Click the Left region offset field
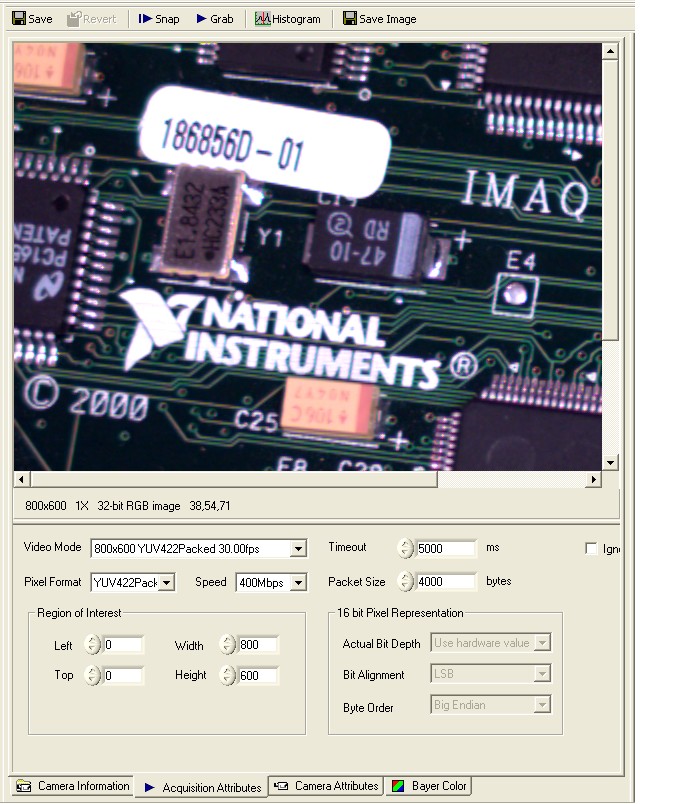 pos(123,645)
